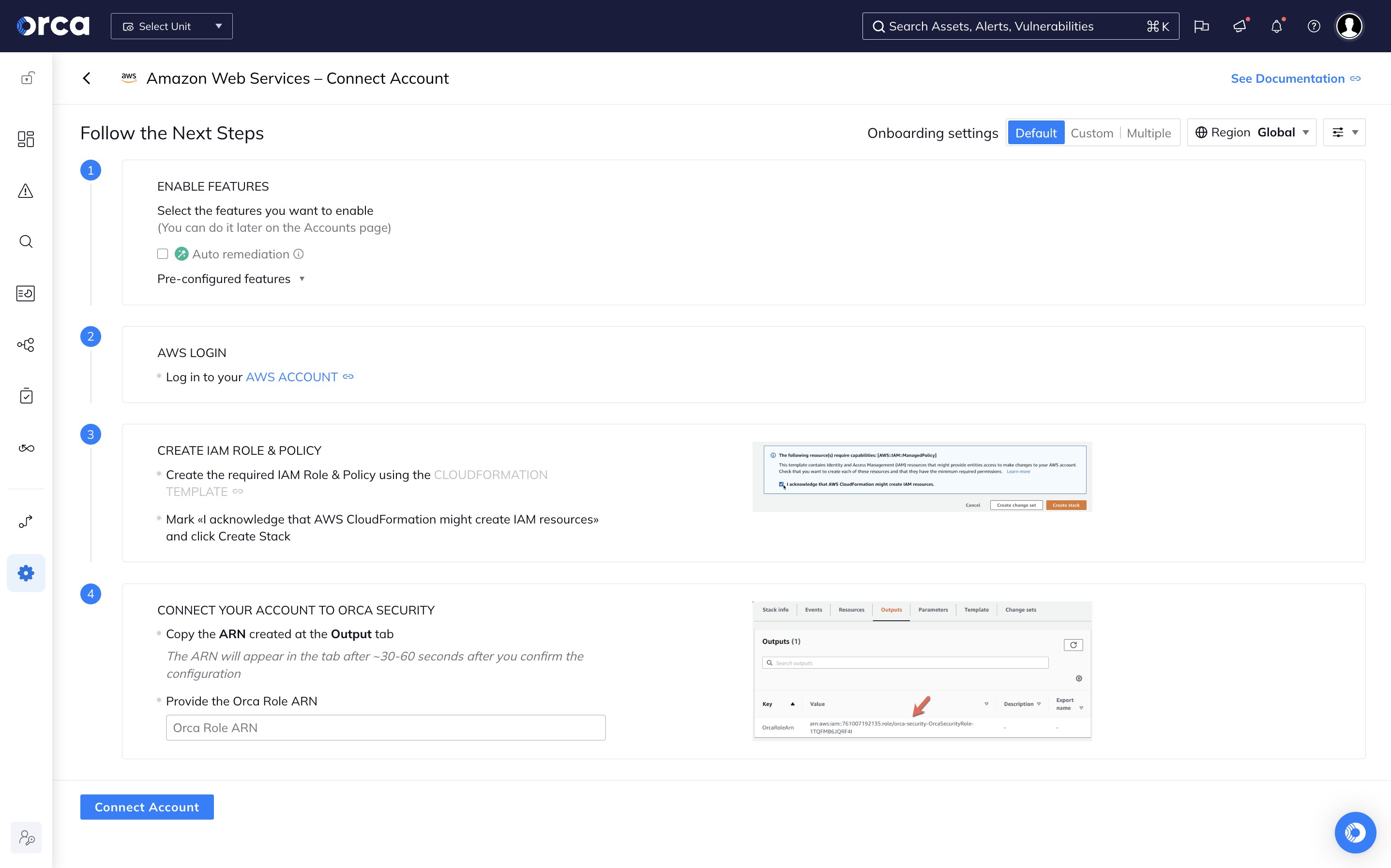Switch onboarding settings to Multiple
Image resolution: width=1391 pixels, height=868 pixels.
coord(1148,133)
